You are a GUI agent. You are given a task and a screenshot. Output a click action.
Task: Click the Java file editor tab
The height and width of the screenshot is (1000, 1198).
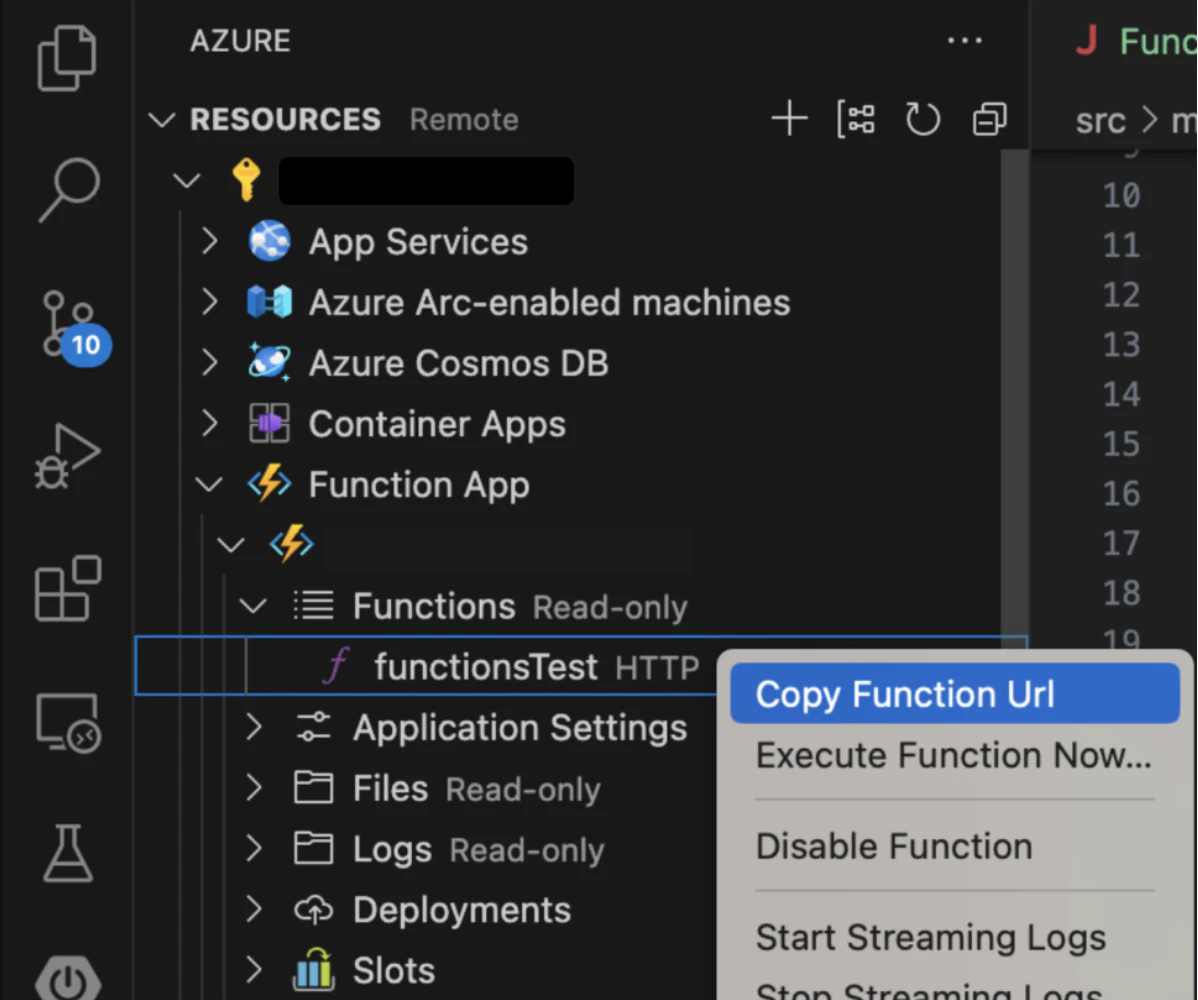(1135, 40)
